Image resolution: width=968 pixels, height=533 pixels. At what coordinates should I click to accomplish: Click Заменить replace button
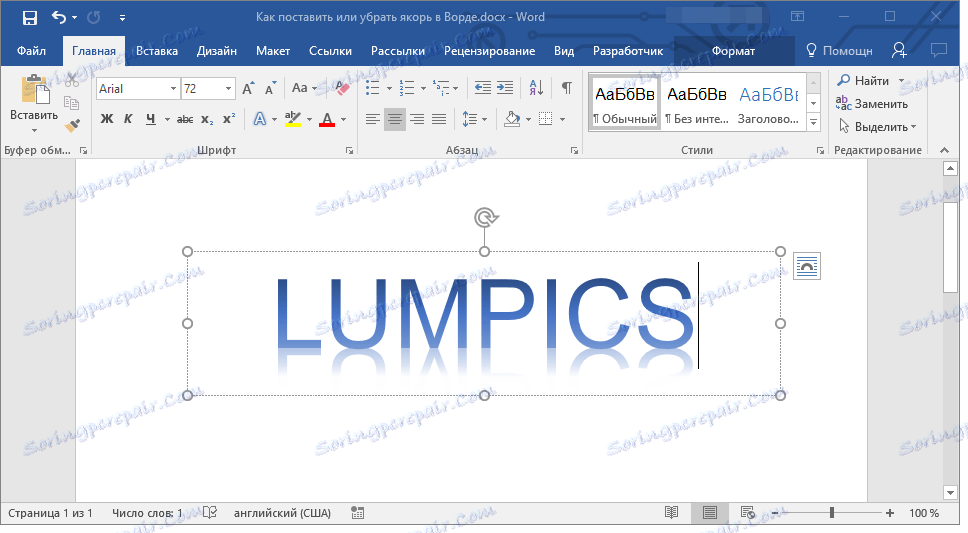872,104
